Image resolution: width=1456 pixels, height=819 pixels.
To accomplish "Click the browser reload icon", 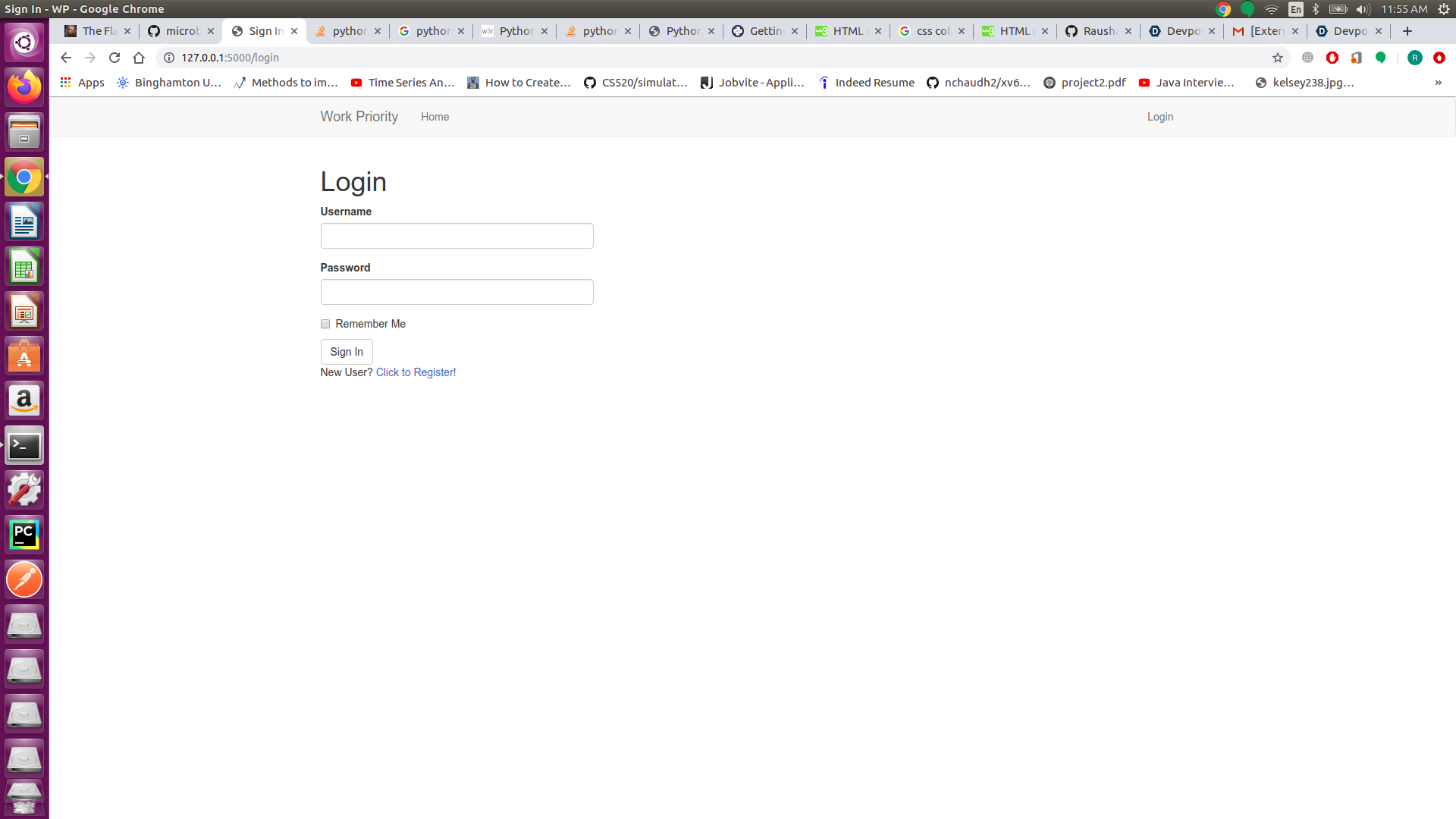I will pos(115,58).
